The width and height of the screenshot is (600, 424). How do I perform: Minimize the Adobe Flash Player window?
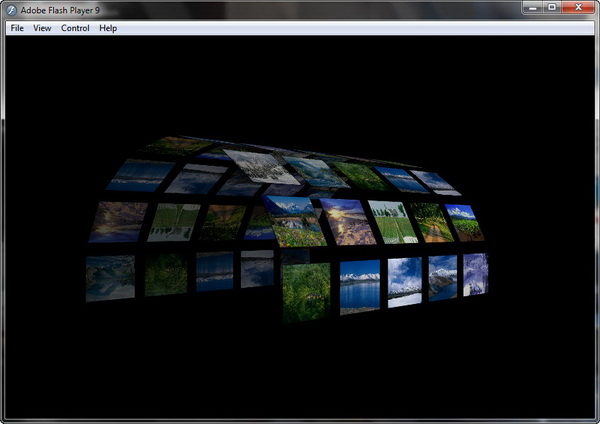[530, 8]
